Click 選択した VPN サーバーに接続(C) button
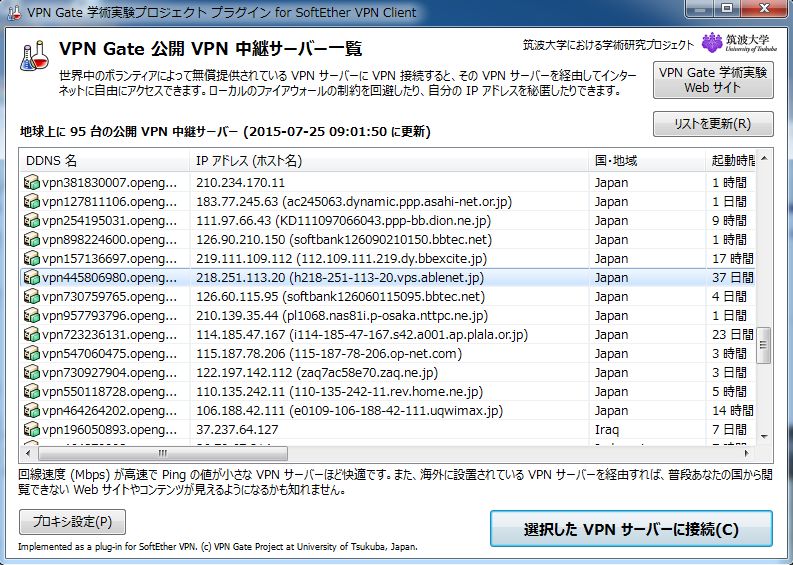The image size is (793, 565). tap(631, 529)
